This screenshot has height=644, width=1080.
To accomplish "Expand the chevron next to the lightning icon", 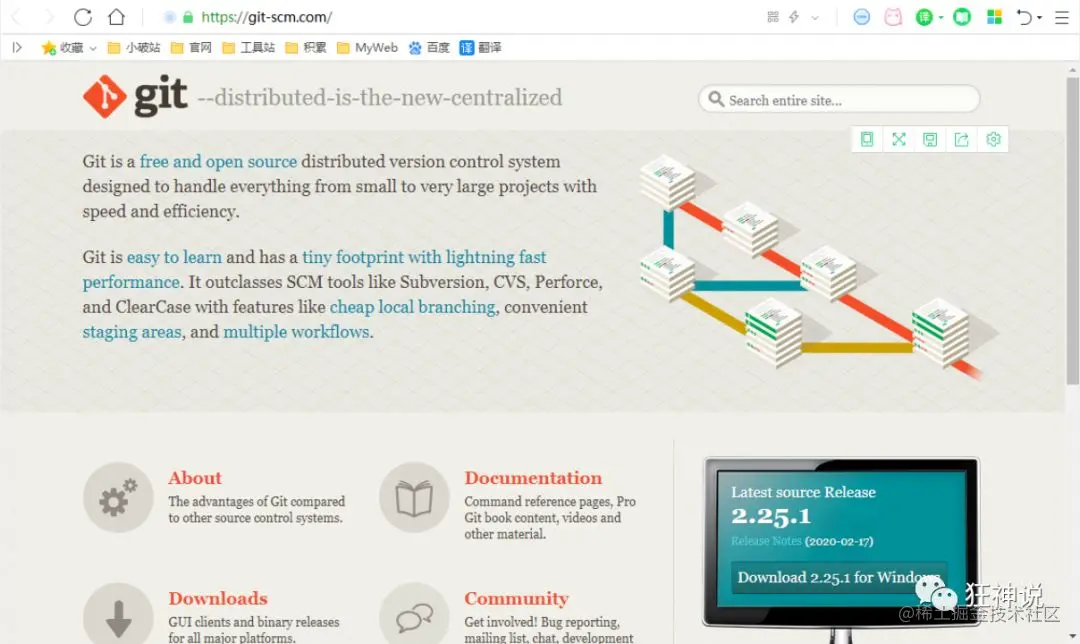I will (x=815, y=18).
